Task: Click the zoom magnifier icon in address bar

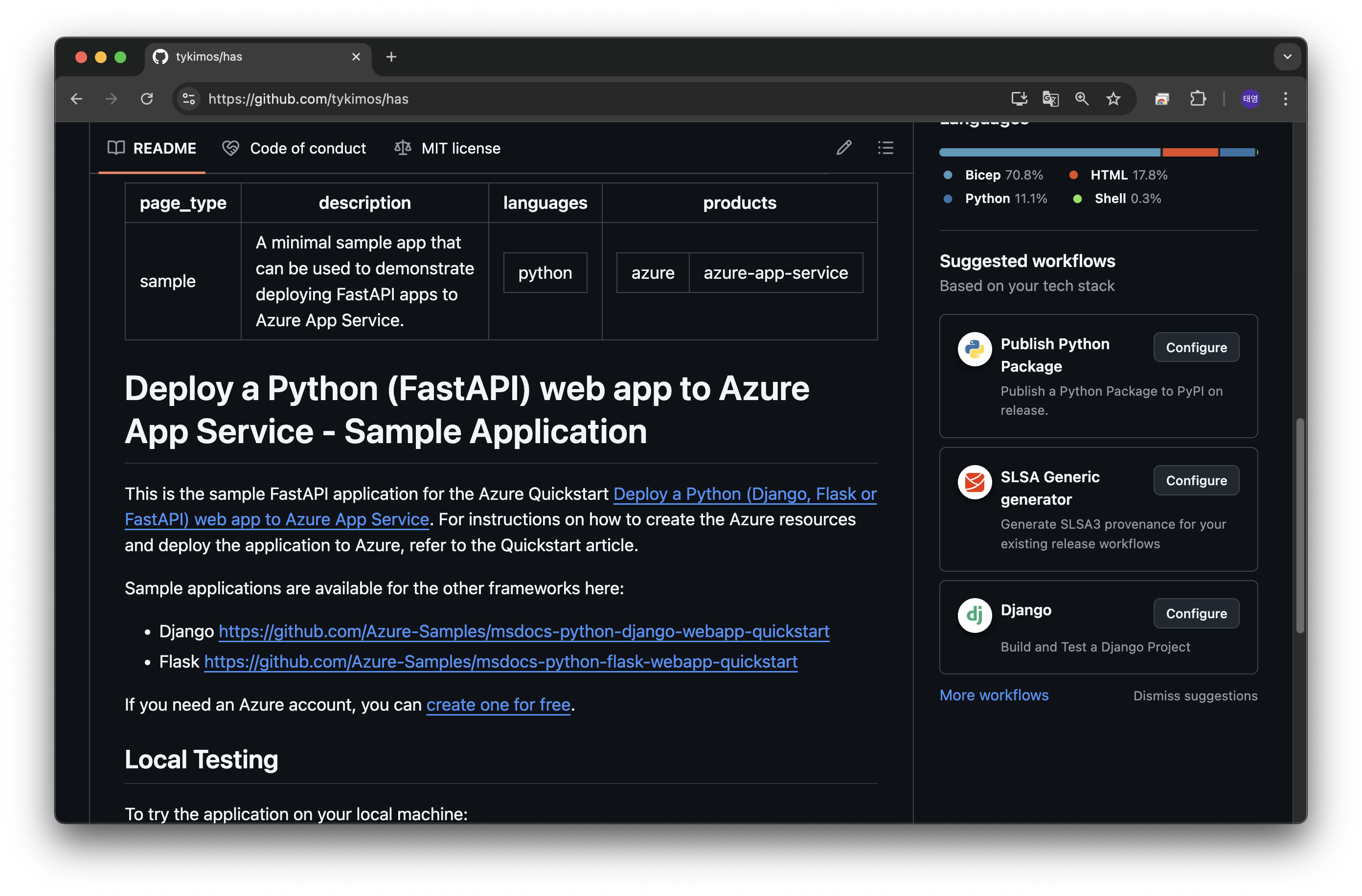Action: pos(1082,99)
